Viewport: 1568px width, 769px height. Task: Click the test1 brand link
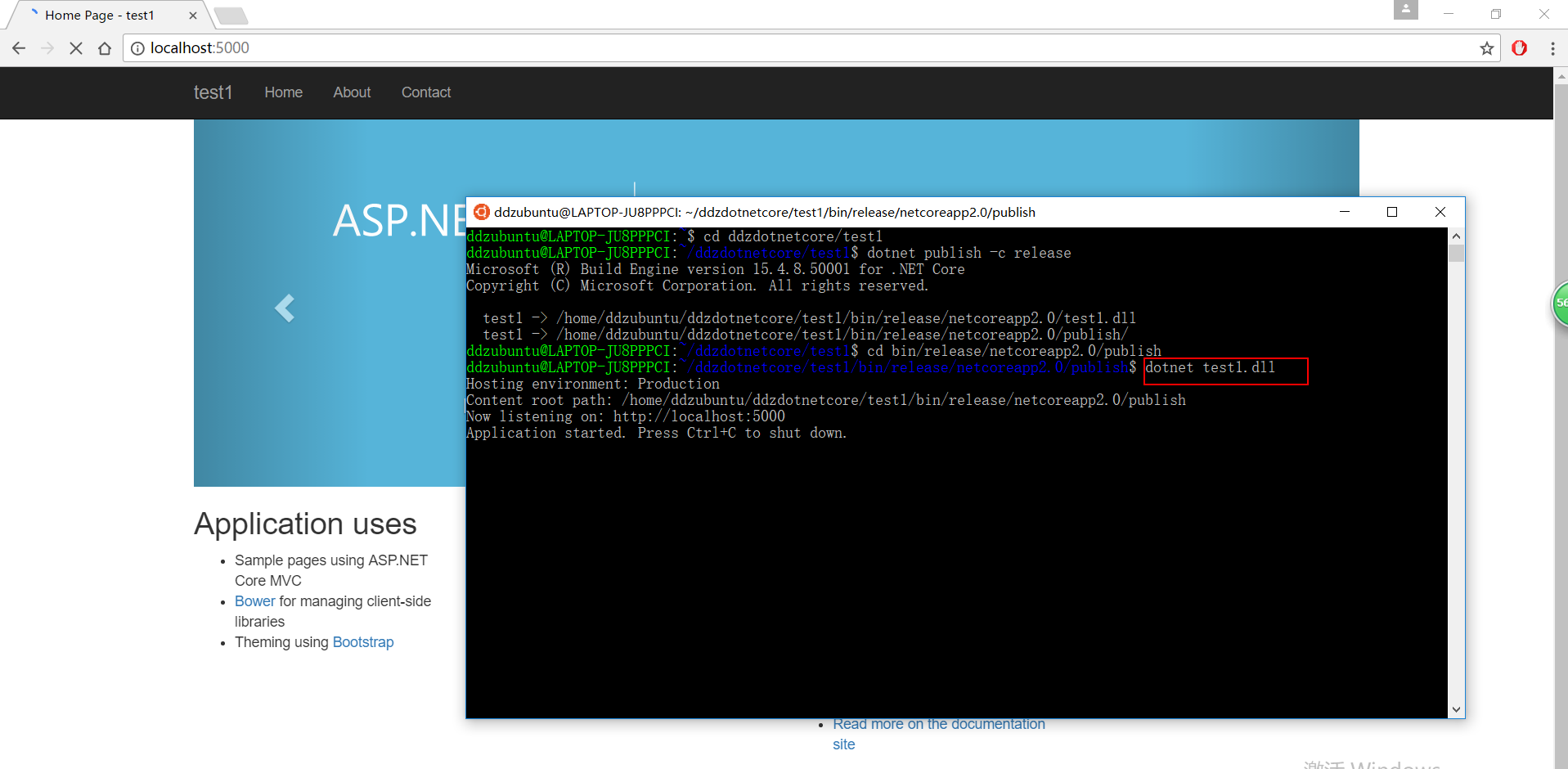pos(213,92)
